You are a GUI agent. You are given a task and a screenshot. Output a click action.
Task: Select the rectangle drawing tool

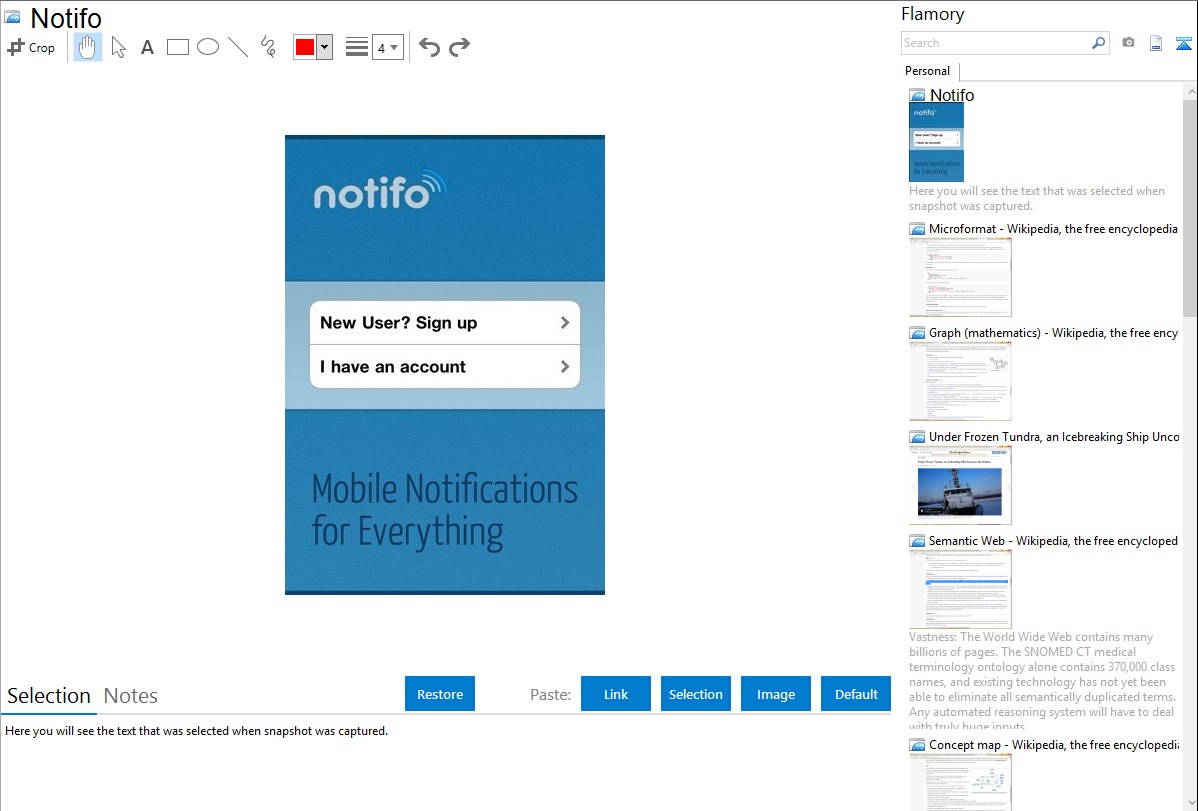coord(177,47)
